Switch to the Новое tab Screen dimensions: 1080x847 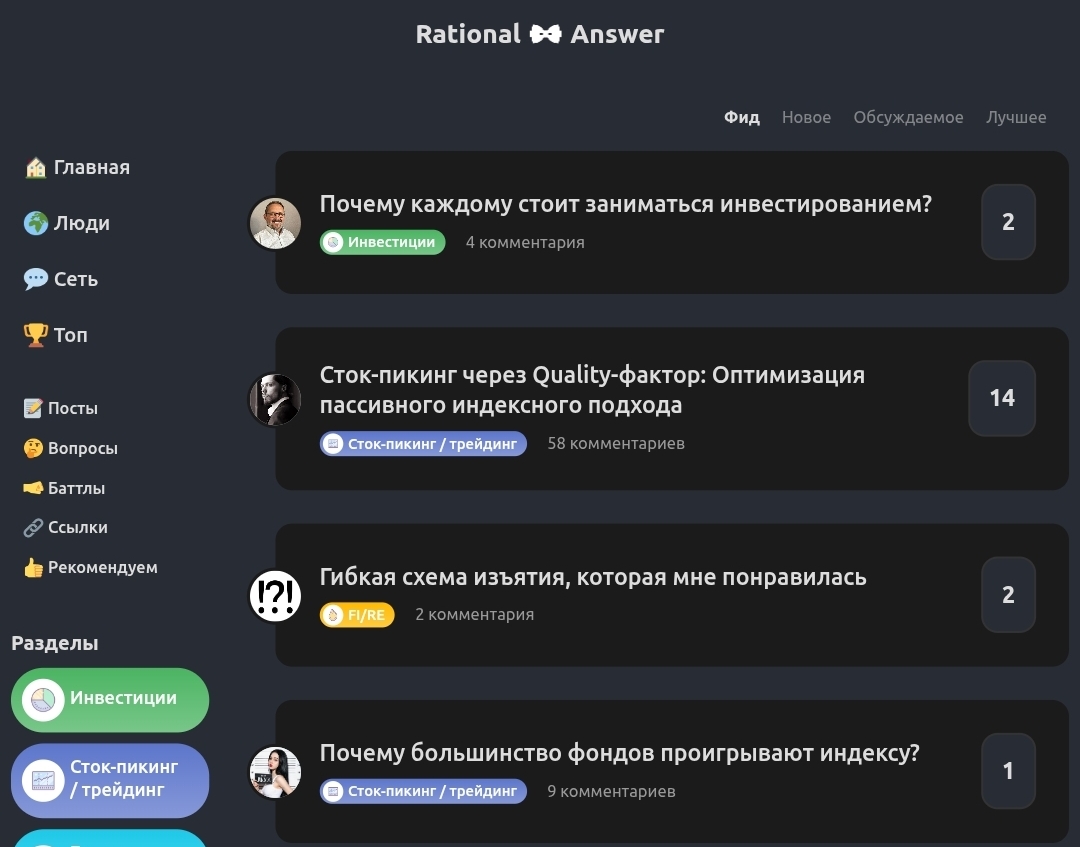(x=806, y=117)
